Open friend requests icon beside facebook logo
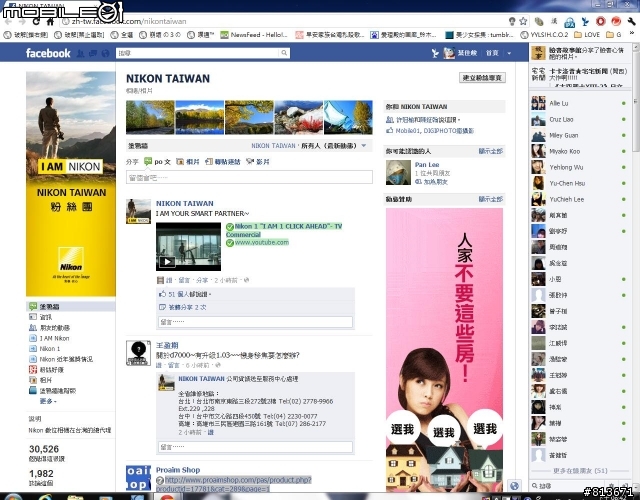 click(81, 53)
